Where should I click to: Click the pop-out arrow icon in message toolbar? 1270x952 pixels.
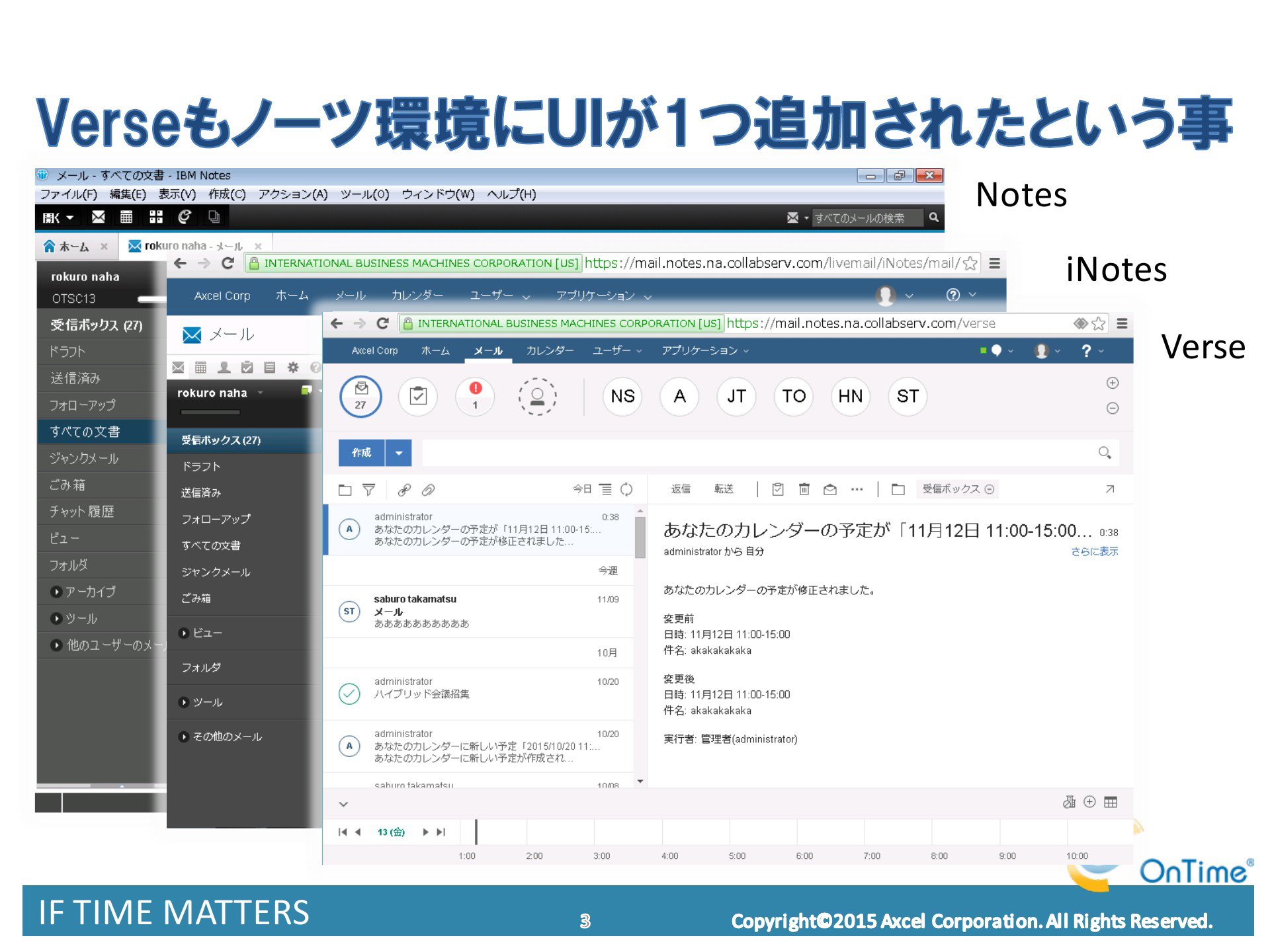point(1110,489)
